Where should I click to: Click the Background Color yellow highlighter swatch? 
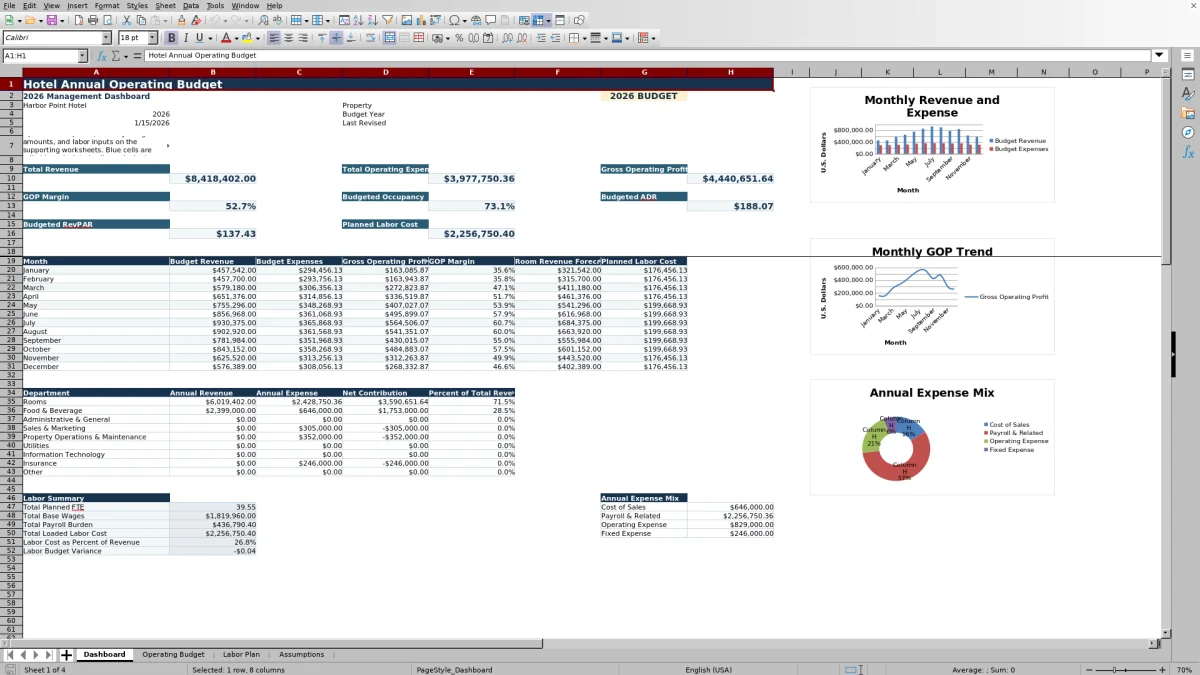(x=247, y=38)
